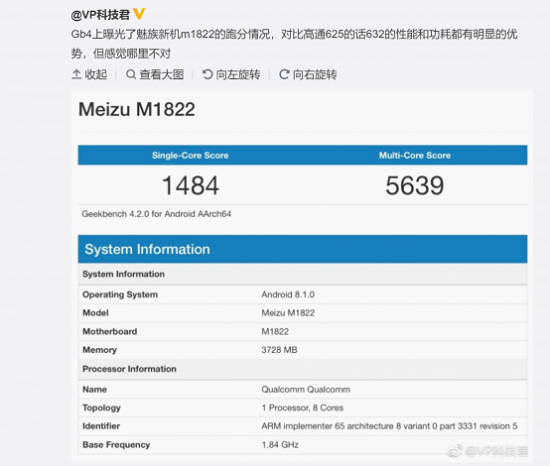Image resolution: width=550 pixels, height=466 pixels.
Task: Collapse the image with 收起
Action: 89,74
